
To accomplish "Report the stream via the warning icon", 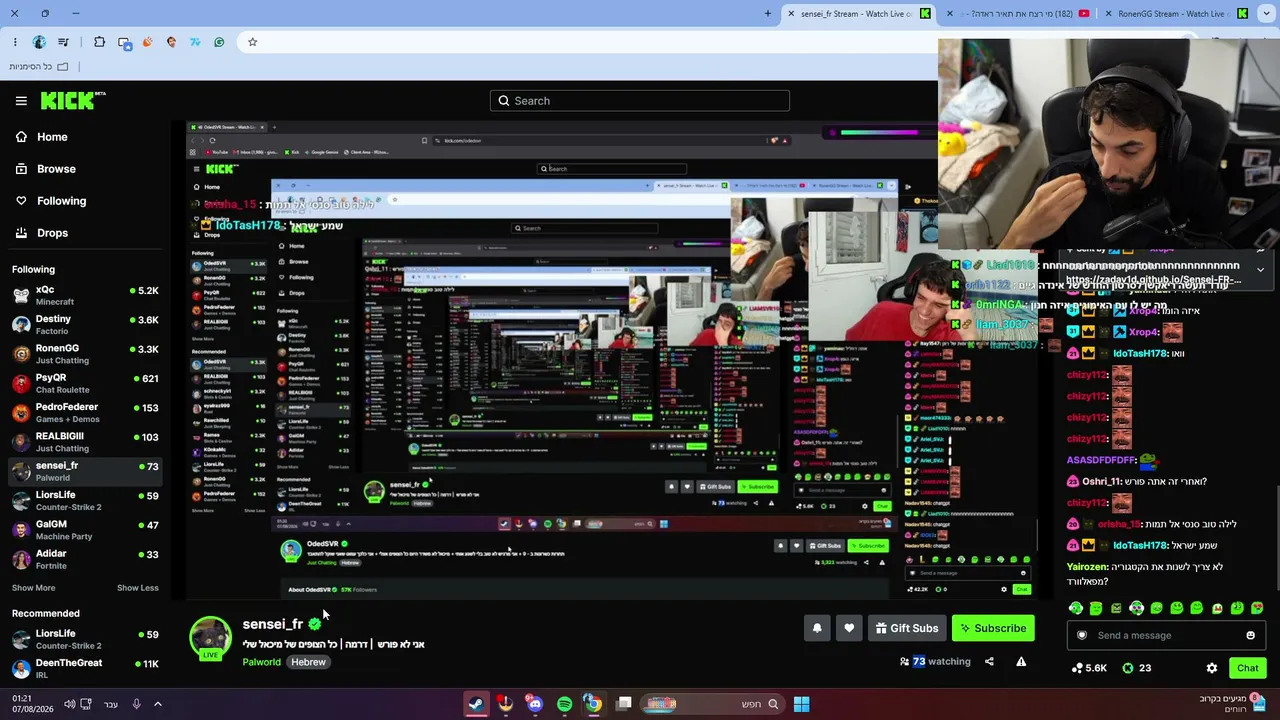I will (1021, 661).
